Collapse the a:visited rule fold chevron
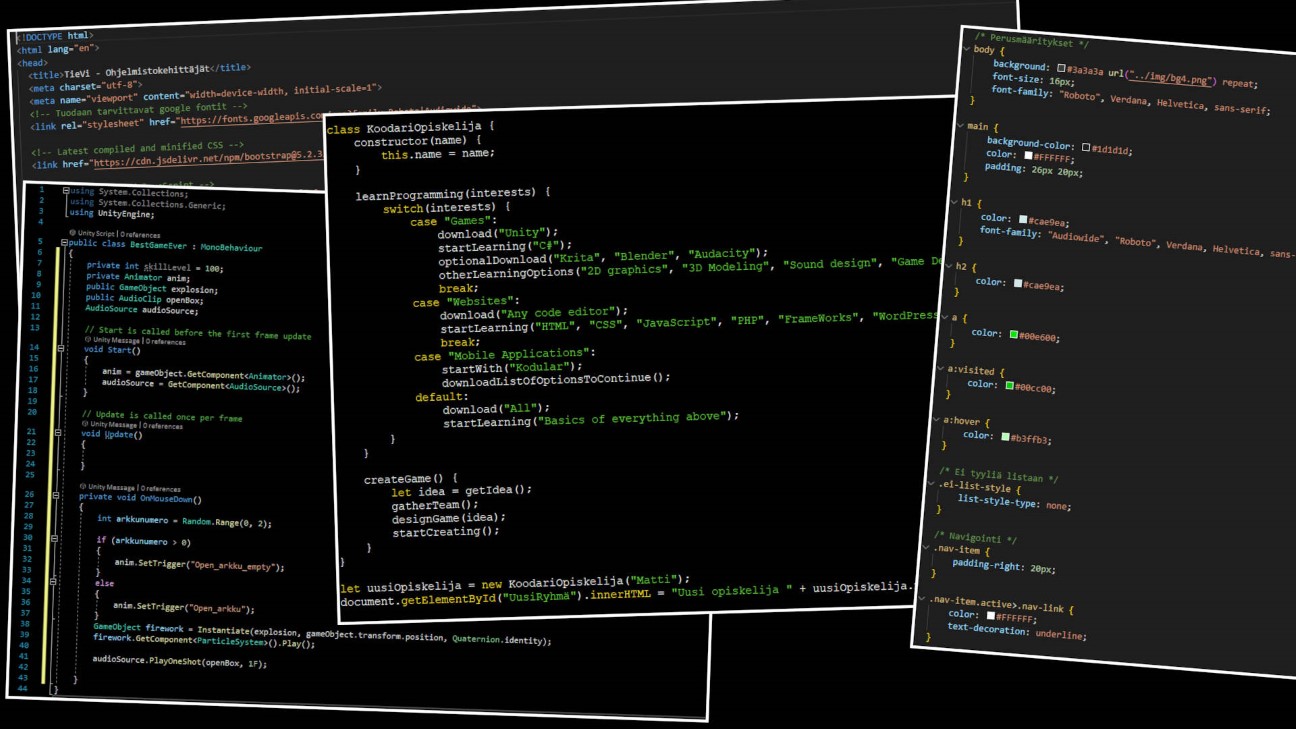Screen dimensions: 1296x729 tap(941, 369)
